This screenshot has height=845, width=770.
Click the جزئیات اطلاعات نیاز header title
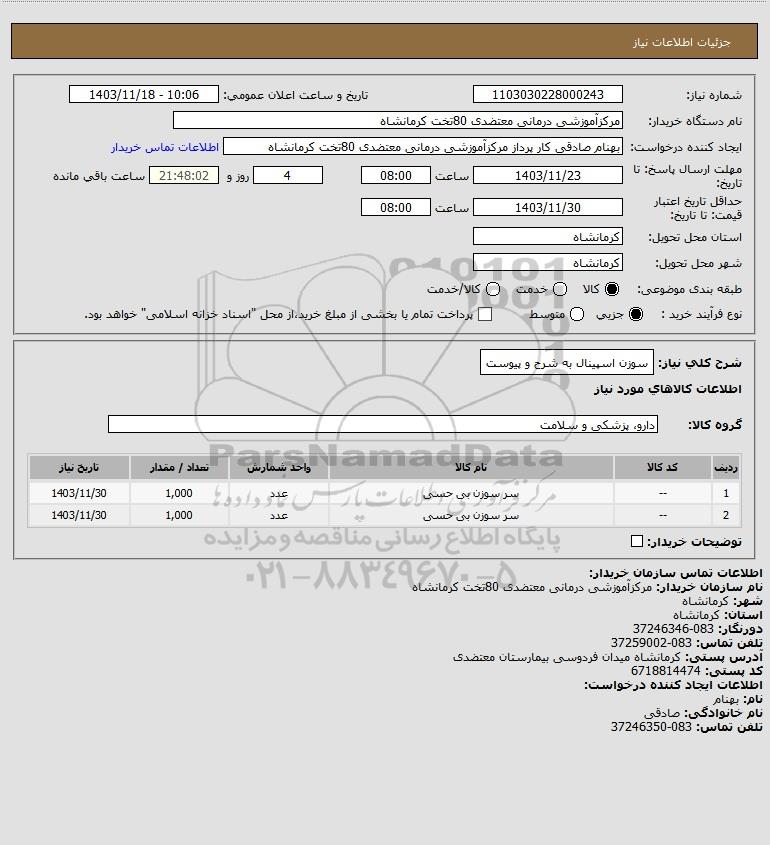[682, 42]
